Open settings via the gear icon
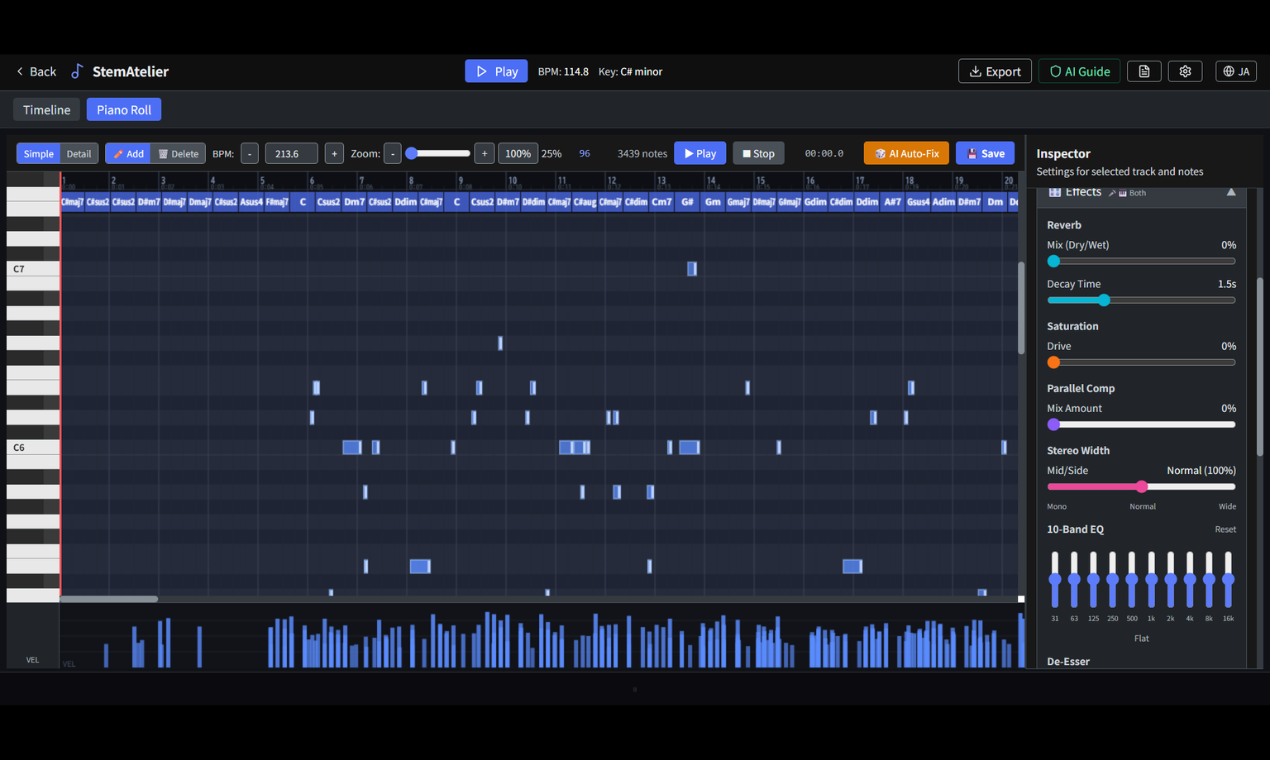This screenshot has width=1270, height=760. point(1185,71)
